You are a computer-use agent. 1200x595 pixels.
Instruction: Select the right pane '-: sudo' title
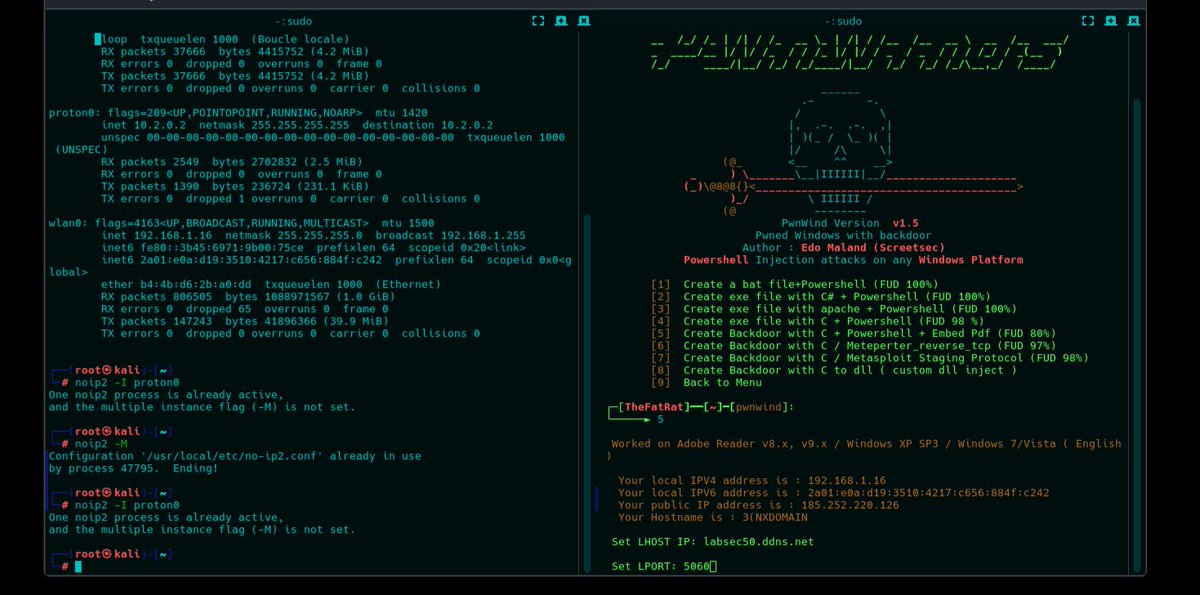coord(843,21)
